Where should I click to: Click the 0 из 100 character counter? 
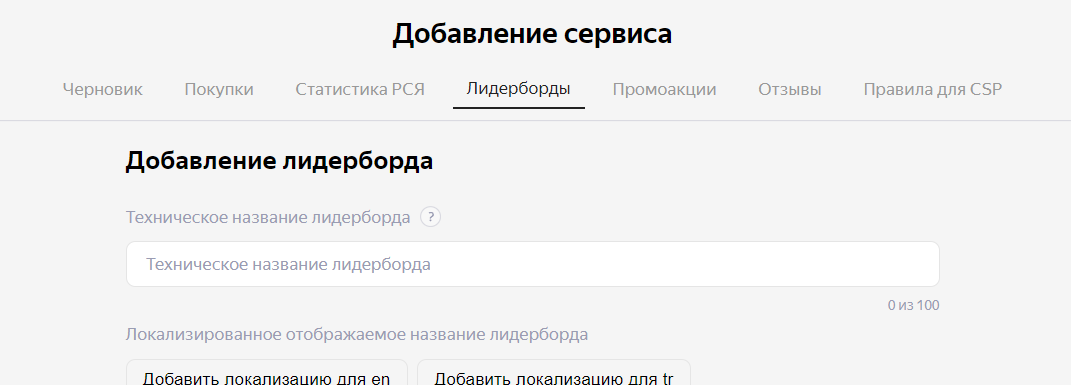tap(913, 305)
